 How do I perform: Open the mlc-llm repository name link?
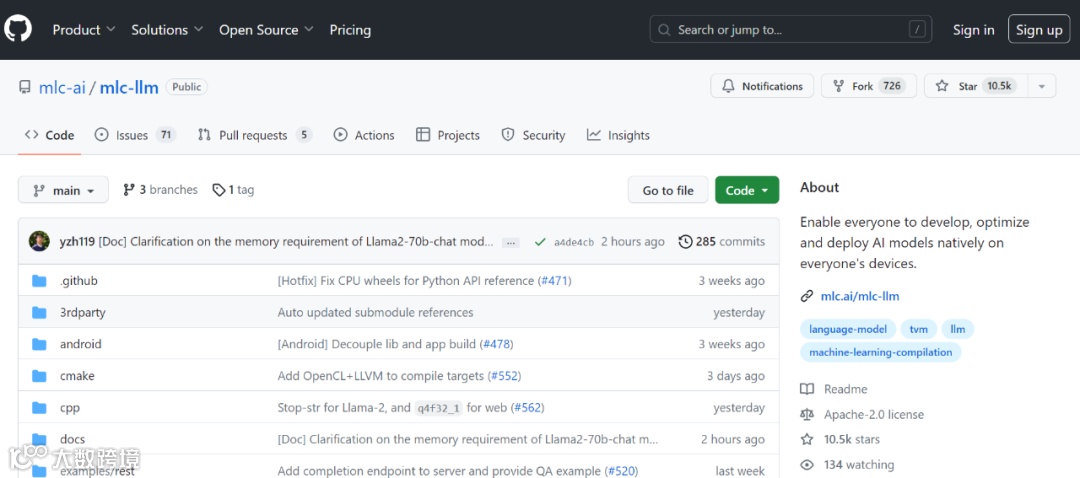129,87
